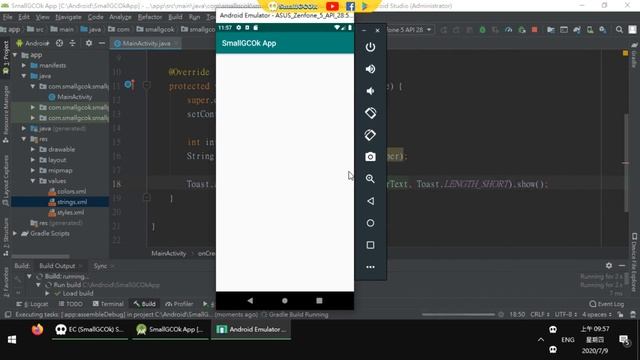Collapse the app root folder

pyautogui.click(x=16, y=55)
